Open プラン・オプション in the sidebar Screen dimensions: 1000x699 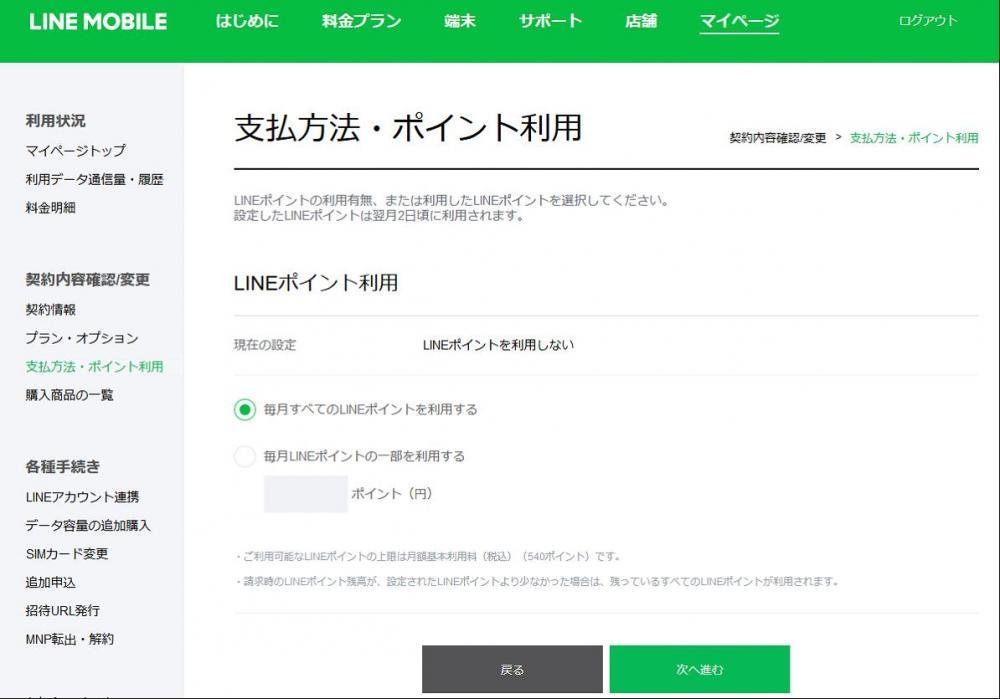click(82, 338)
